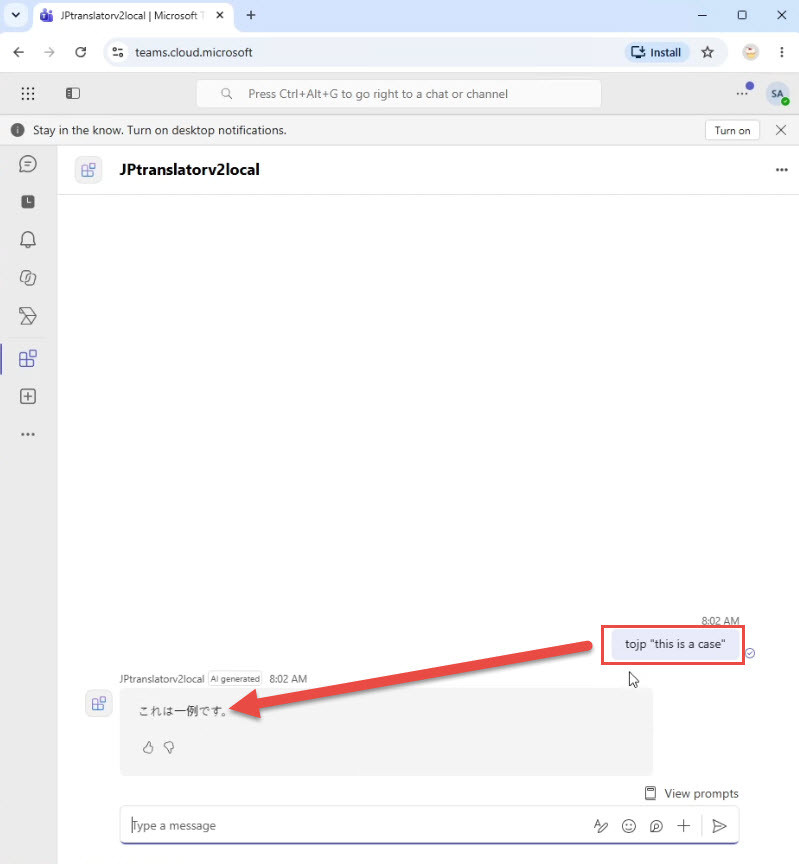
Task: View site information icon in address bar
Action: click(x=118, y=52)
